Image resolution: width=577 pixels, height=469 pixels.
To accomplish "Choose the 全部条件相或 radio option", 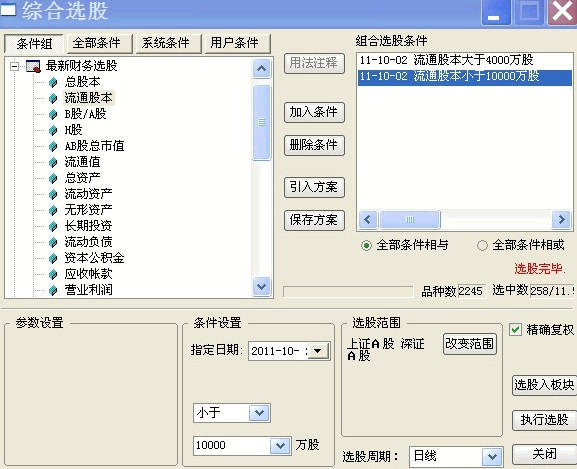I will coord(482,245).
